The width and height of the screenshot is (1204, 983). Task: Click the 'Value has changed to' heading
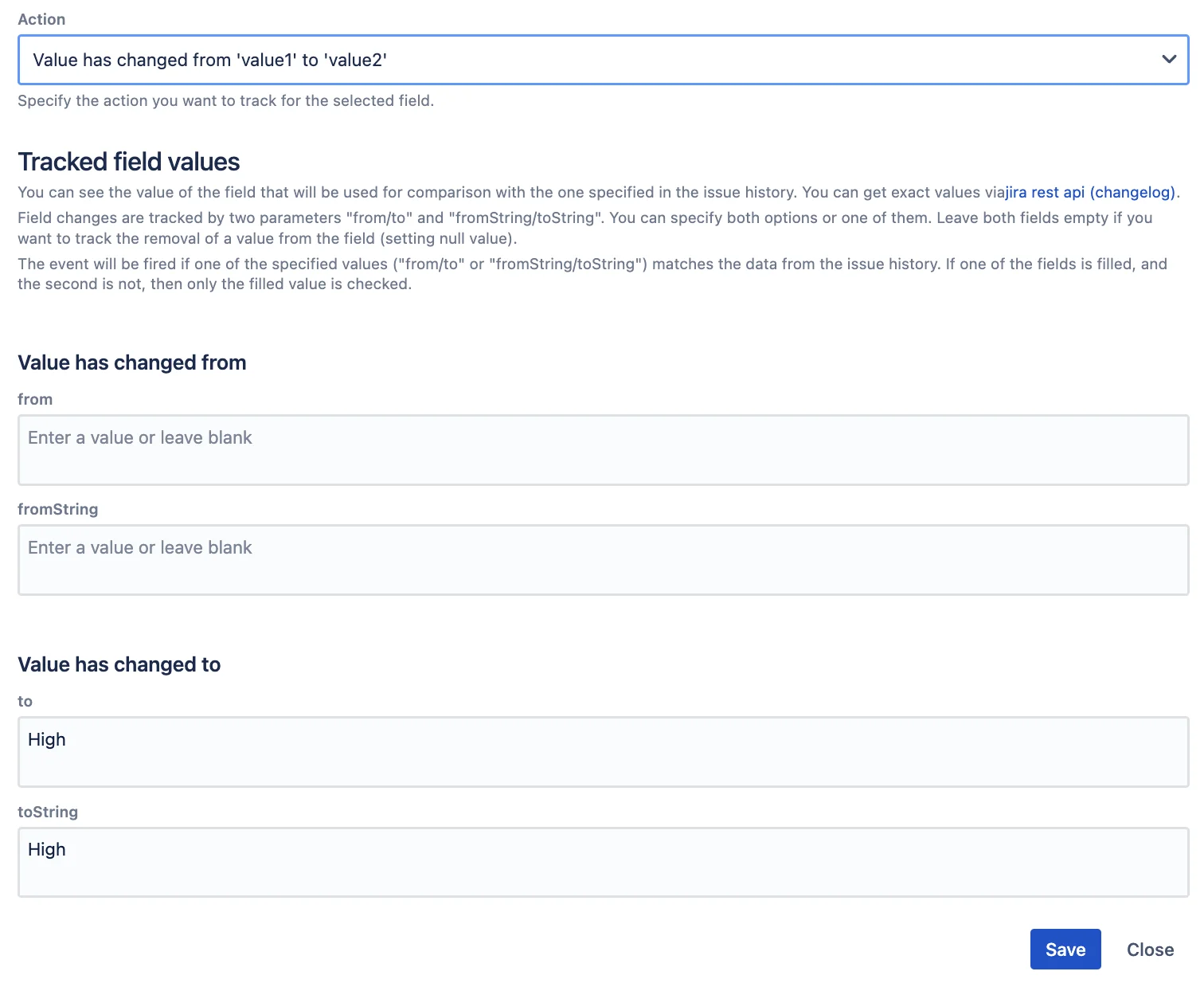[x=119, y=664]
